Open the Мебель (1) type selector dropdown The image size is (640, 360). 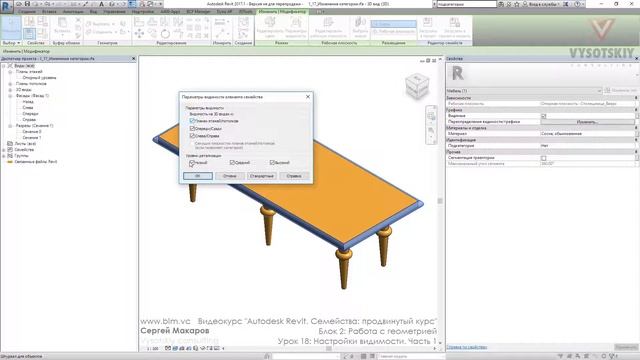pyautogui.click(x=524, y=91)
